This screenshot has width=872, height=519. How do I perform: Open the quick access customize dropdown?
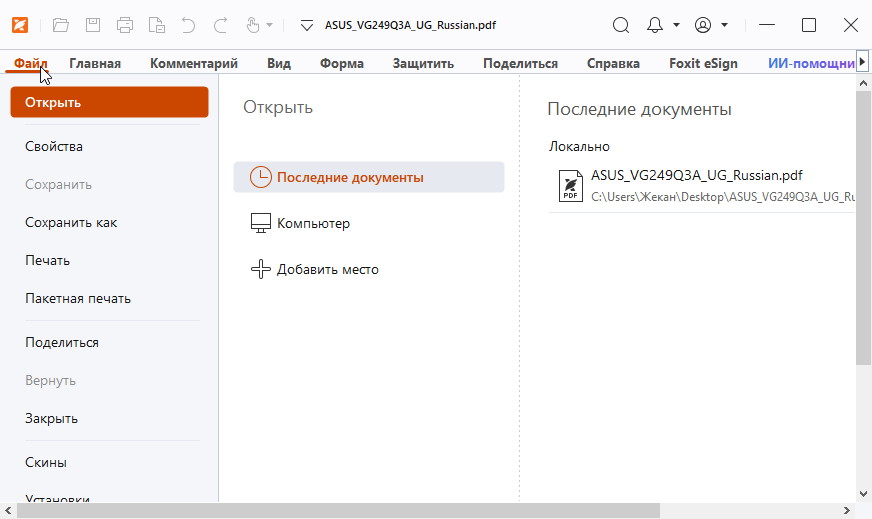pos(307,25)
